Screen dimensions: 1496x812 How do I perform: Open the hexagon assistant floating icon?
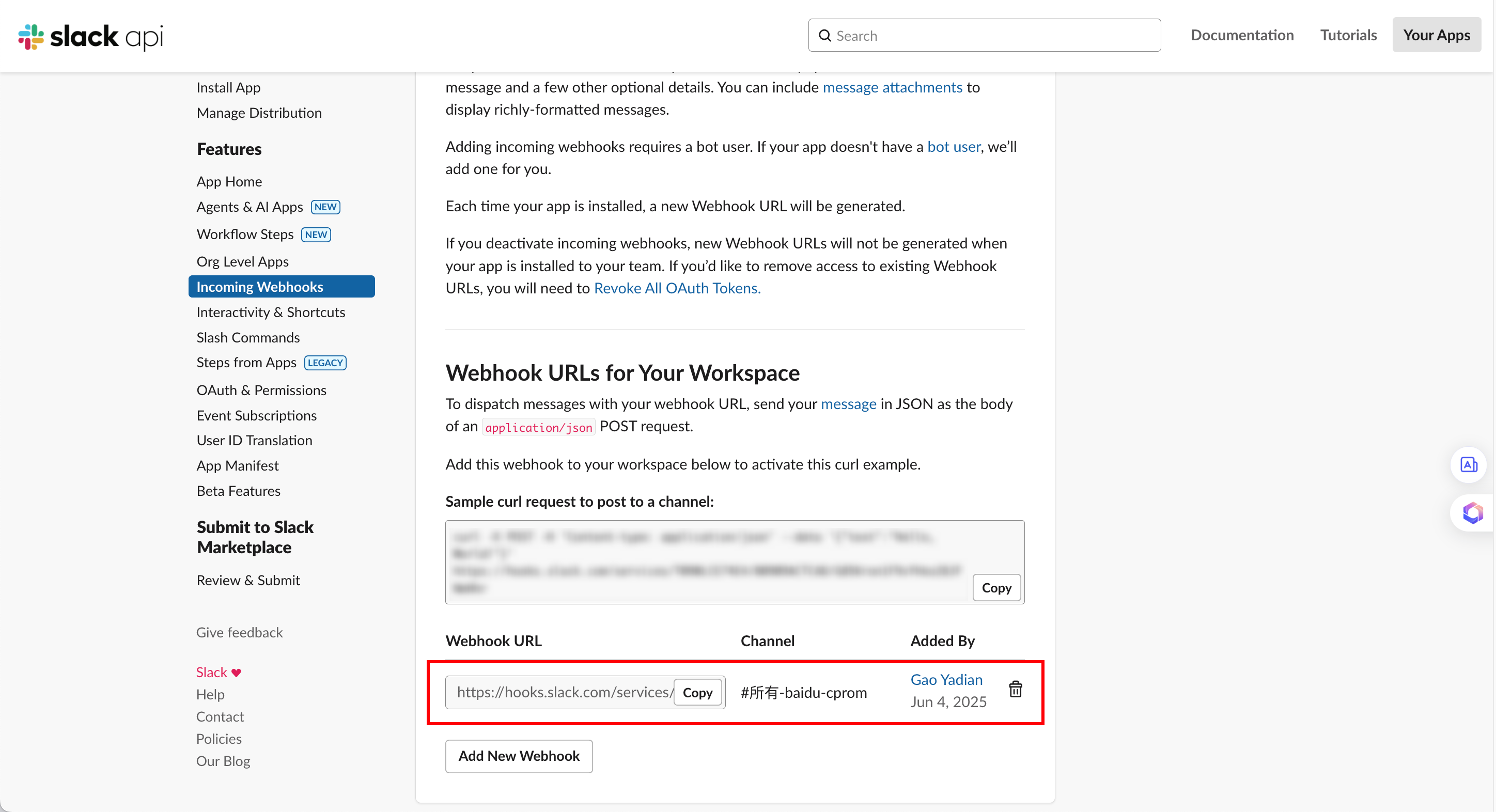(1472, 513)
